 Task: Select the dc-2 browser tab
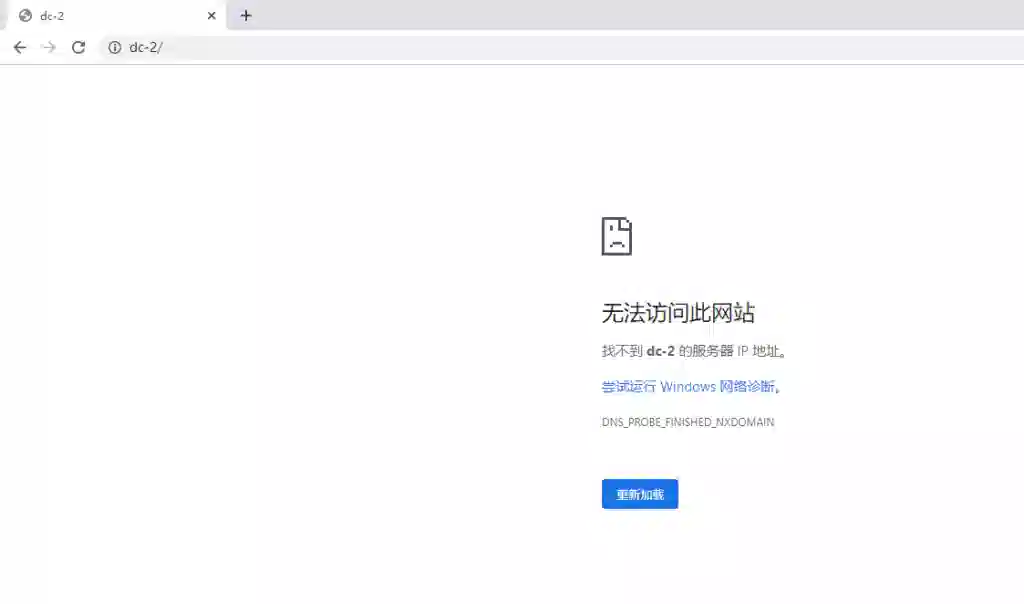[x=116, y=16]
